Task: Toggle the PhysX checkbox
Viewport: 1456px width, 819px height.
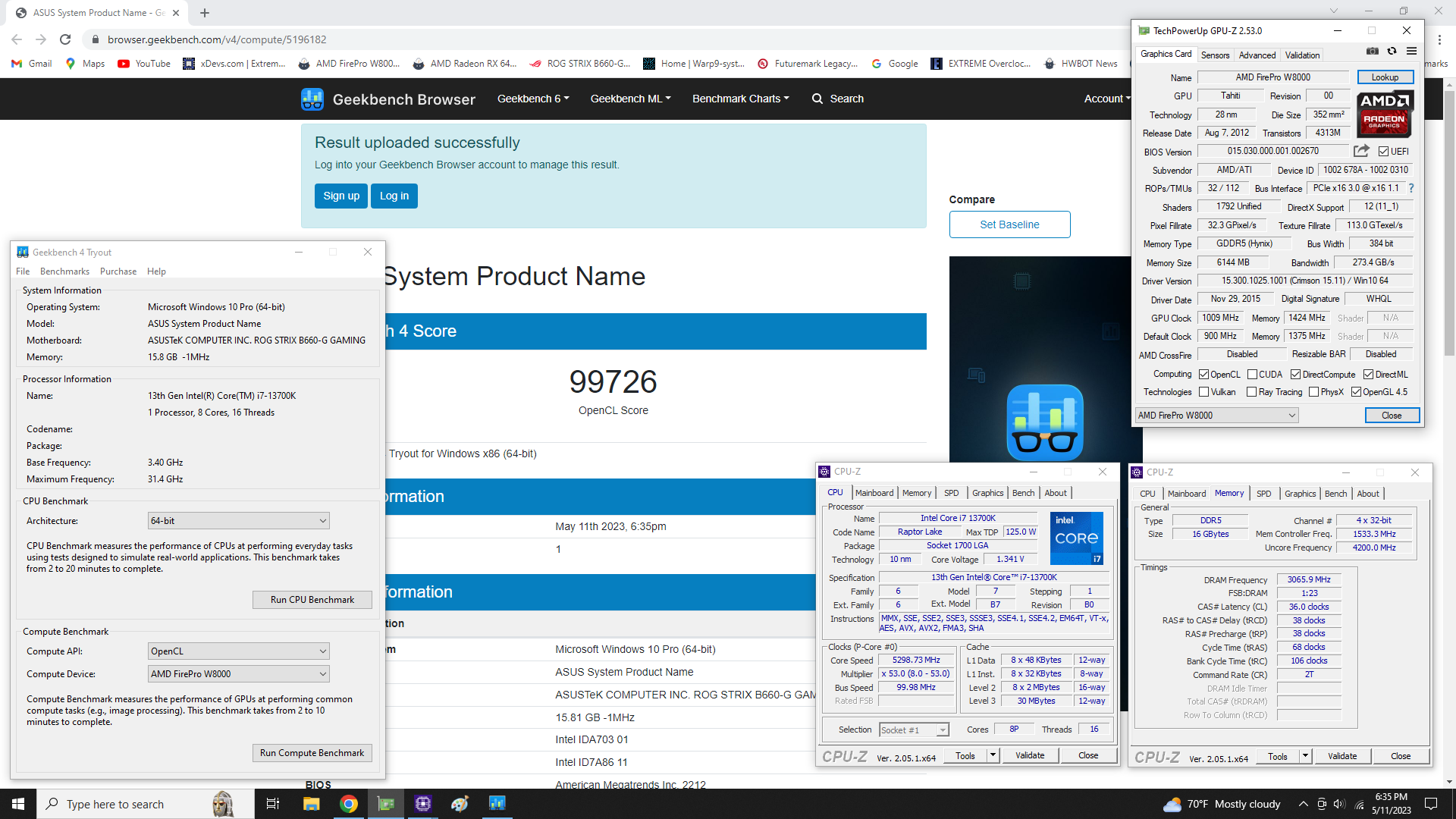Action: click(1314, 392)
